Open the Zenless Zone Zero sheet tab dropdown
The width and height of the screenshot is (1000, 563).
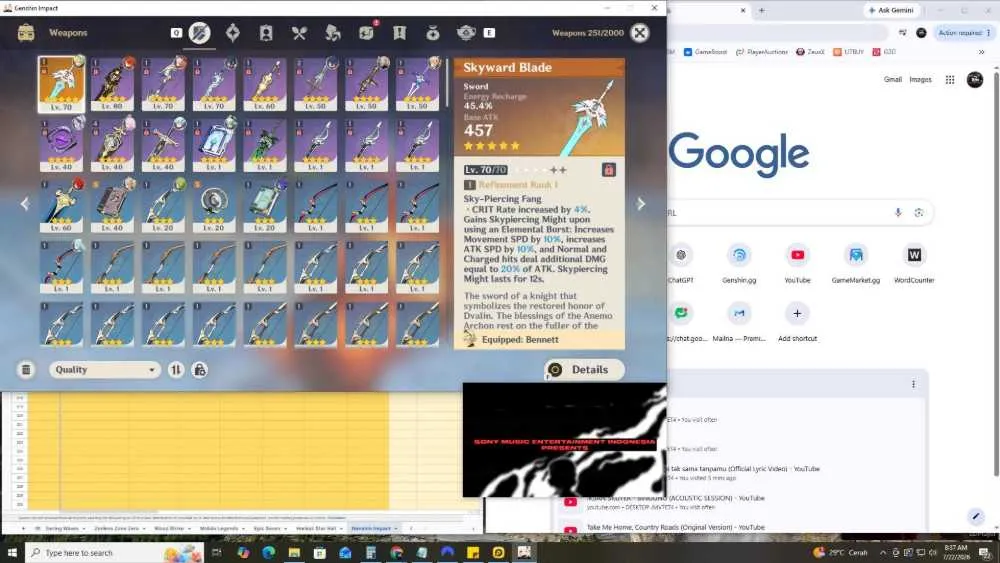(145, 529)
